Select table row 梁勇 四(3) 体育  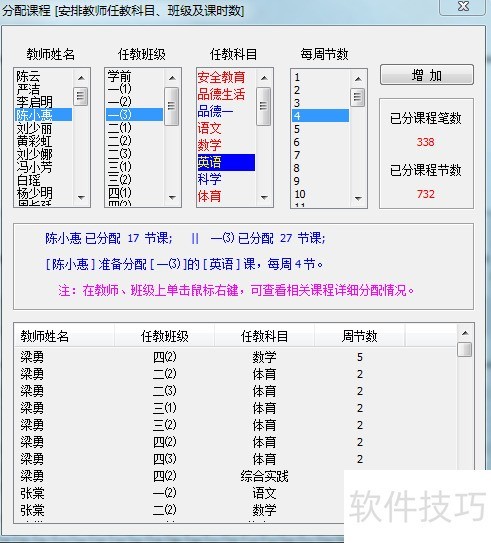(x=235, y=459)
